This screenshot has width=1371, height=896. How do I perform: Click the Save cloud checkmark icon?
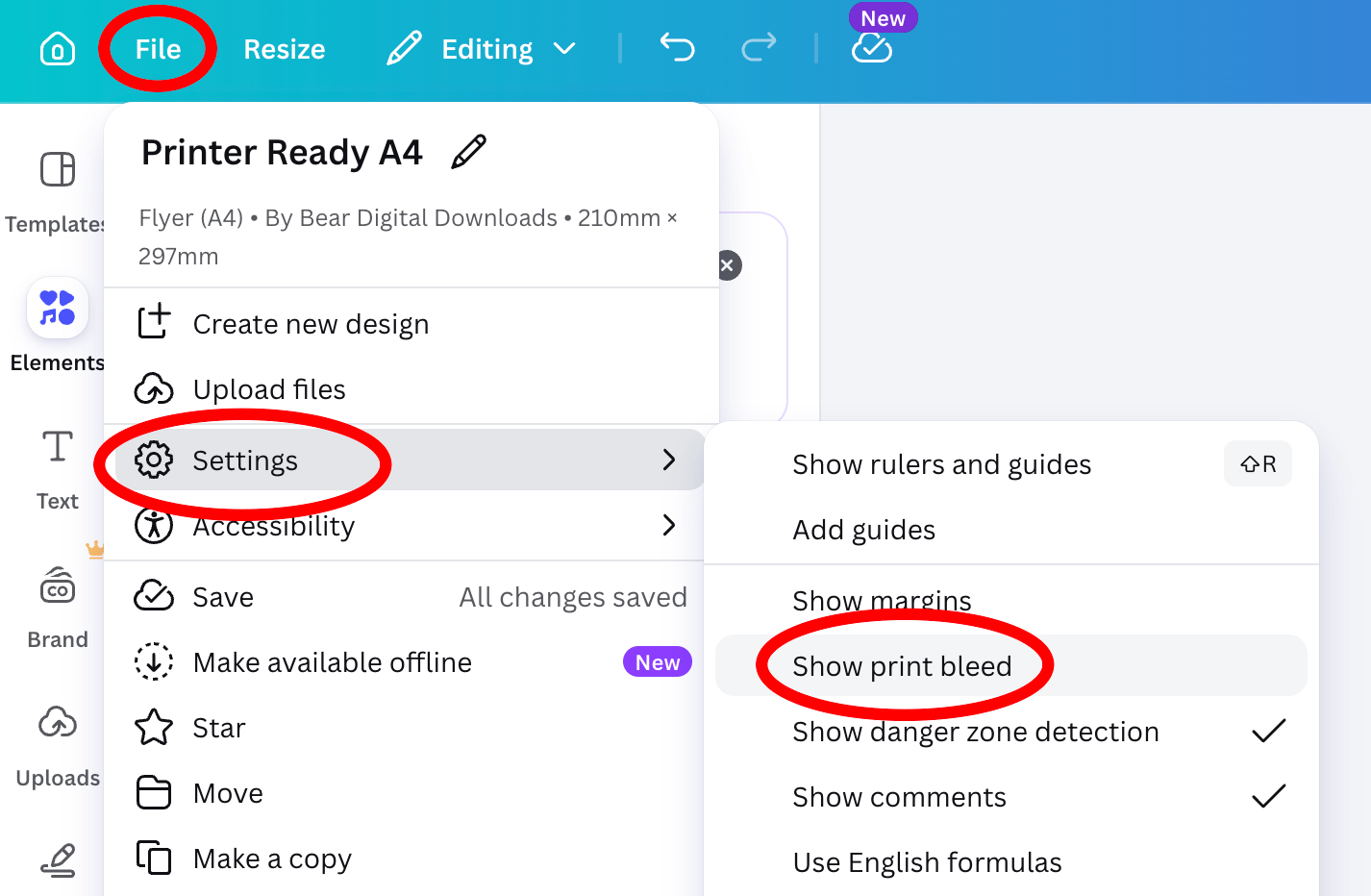[154, 596]
